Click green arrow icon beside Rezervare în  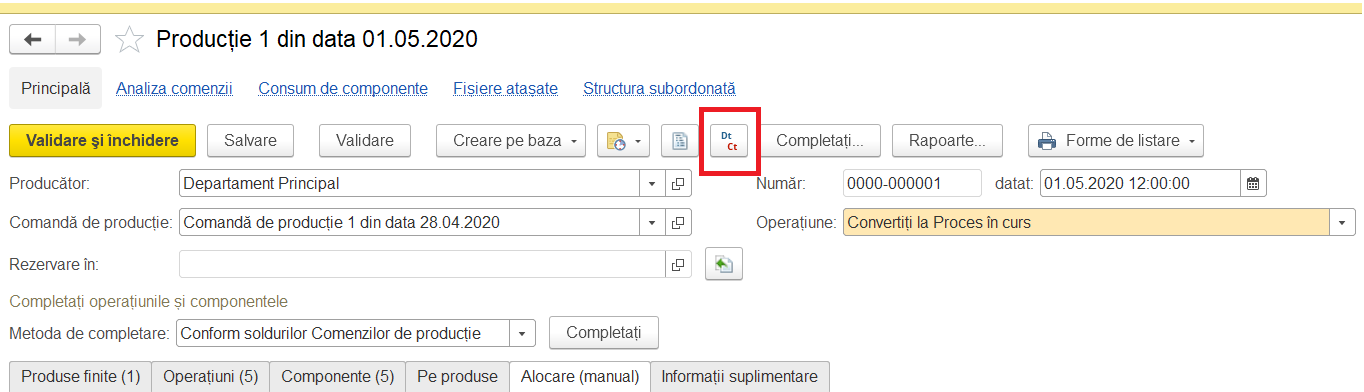click(724, 265)
